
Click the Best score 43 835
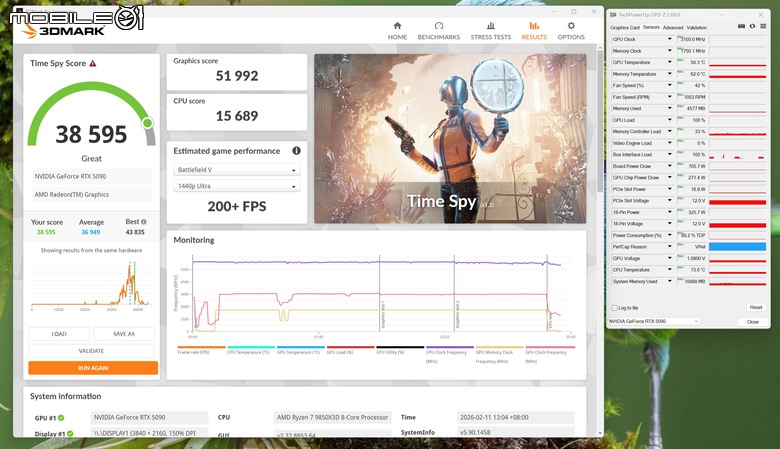135,232
